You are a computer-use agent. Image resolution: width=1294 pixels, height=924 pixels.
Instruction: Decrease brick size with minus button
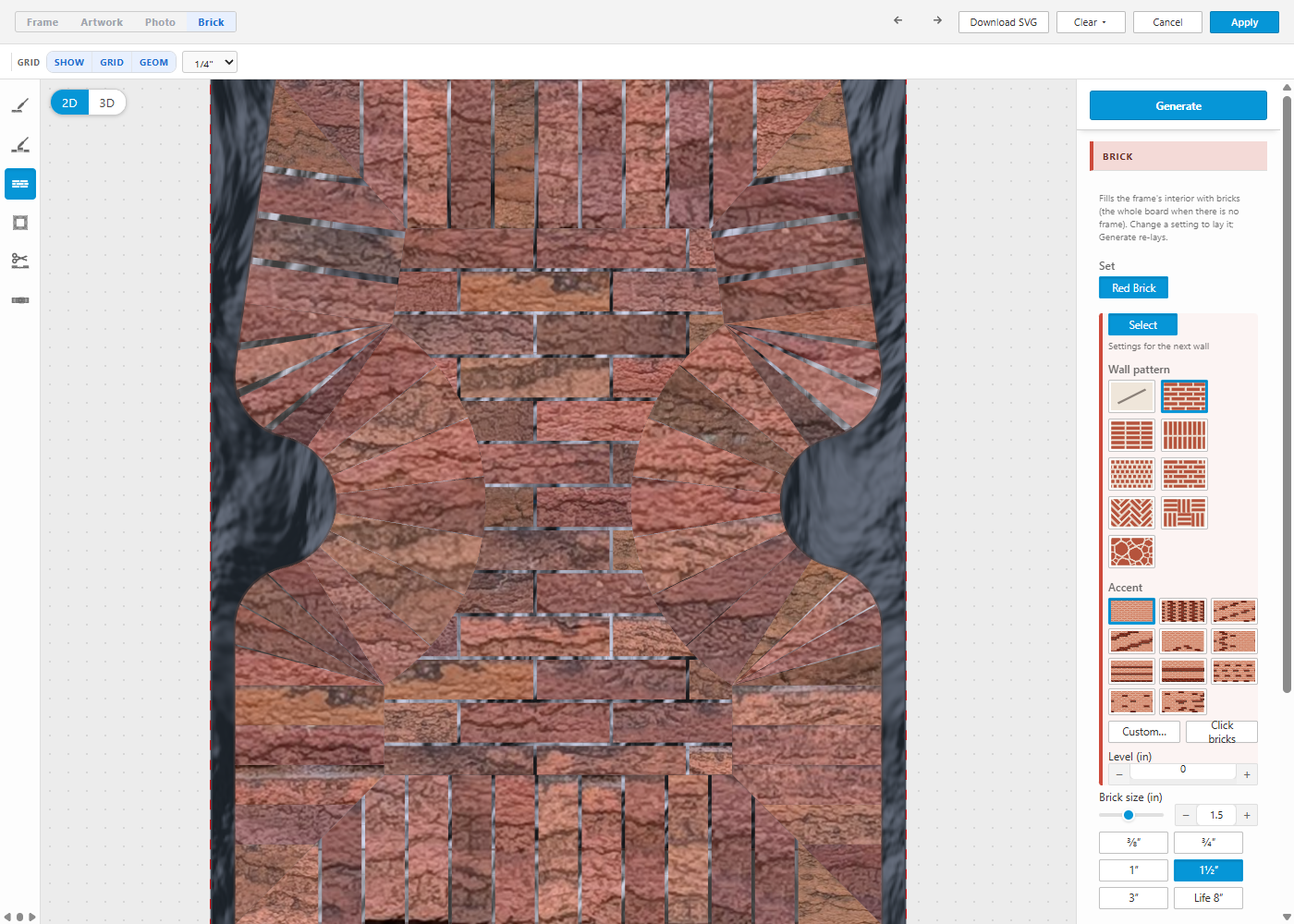tap(1186, 815)
